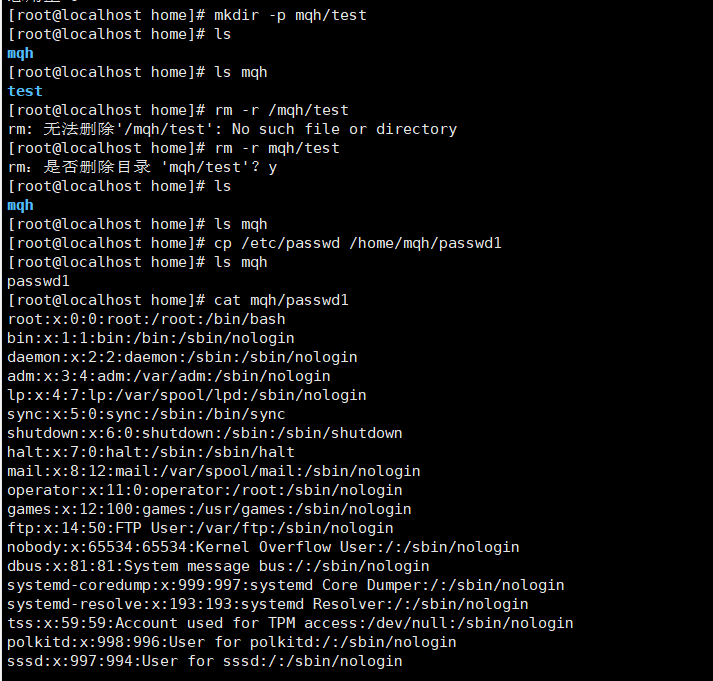Image resolution: width=713 pixels, height=681 pixels.
Task: Click the 'shutdown:x:6:0' entry line
Action: (204, 433)
